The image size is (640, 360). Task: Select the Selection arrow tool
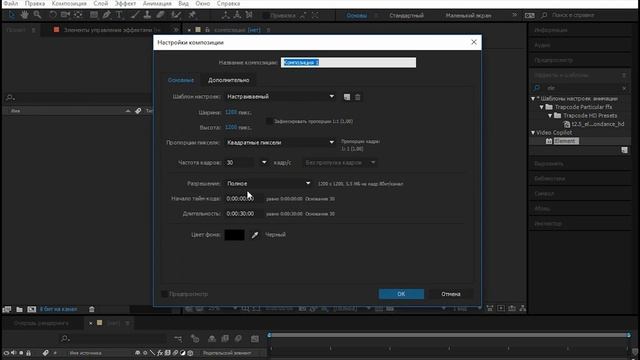coord(11,15)
